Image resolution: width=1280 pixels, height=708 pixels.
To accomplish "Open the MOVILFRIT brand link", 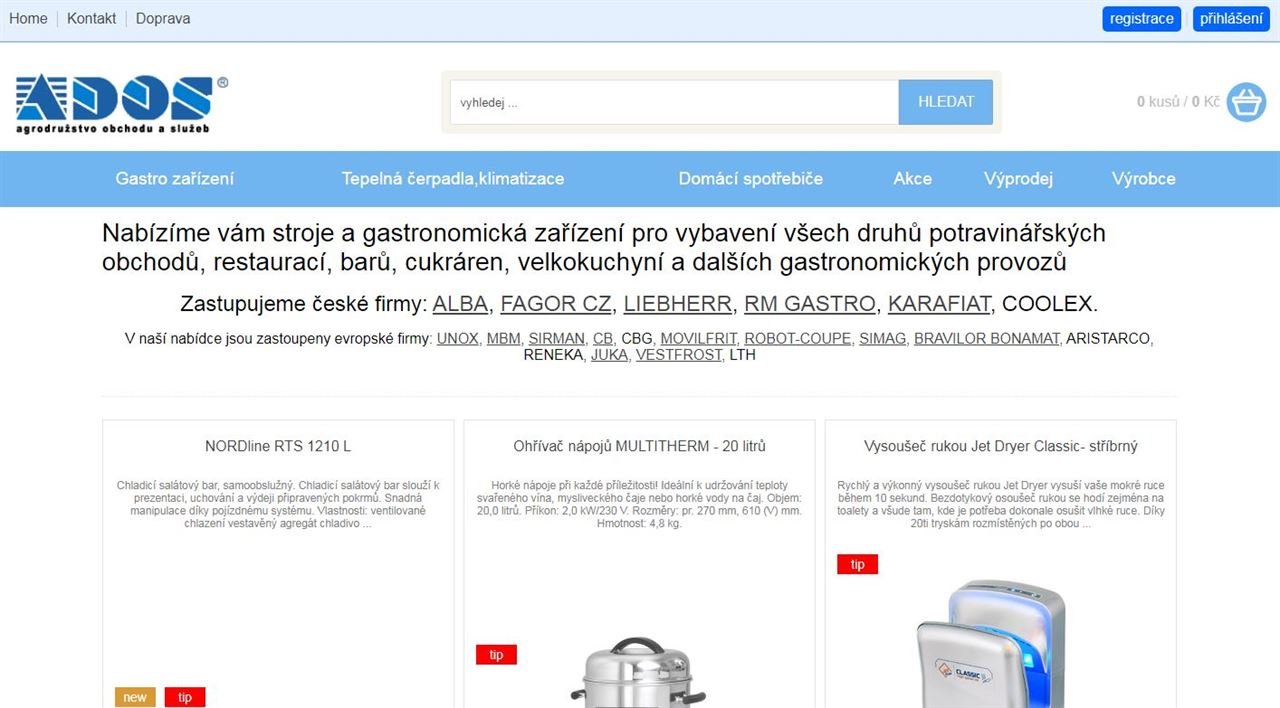I will pos(698,339).
